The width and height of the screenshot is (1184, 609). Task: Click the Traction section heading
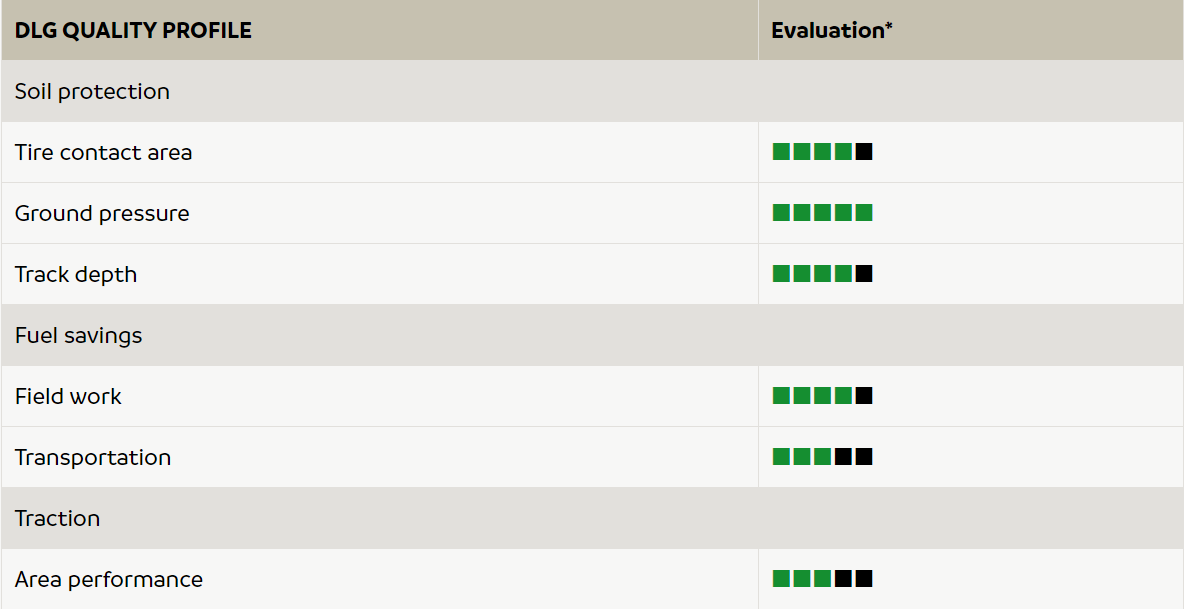pyautogui.click(x=57, y=518)
